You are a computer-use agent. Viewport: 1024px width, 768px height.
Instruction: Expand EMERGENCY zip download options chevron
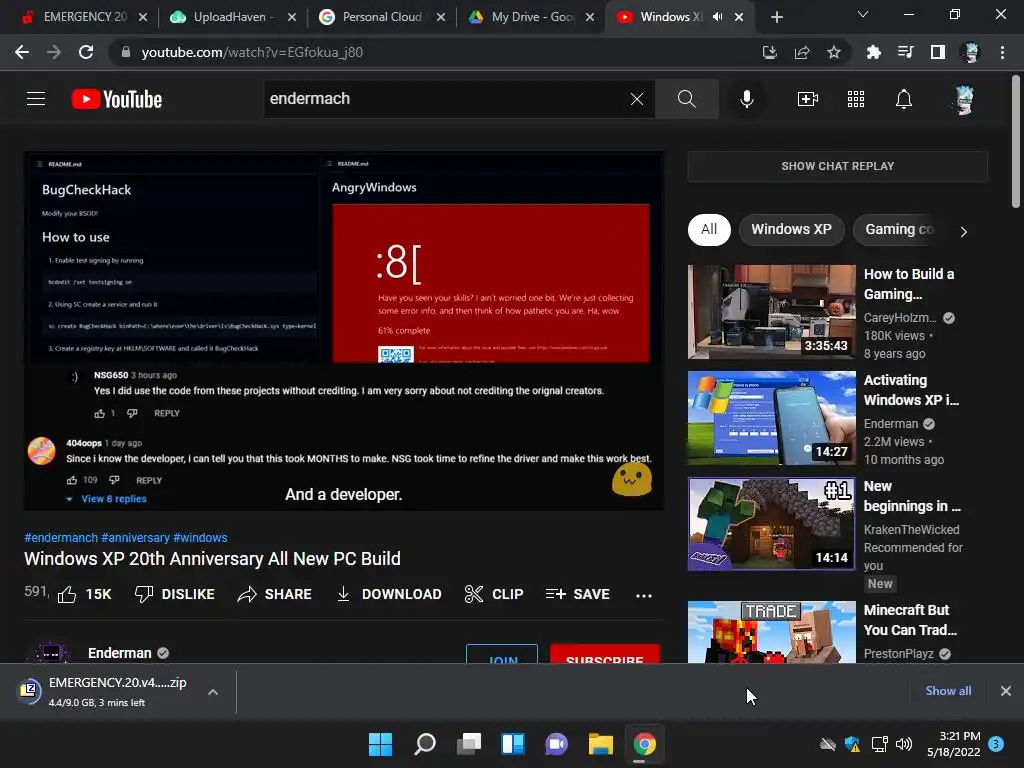click(213, 692)
